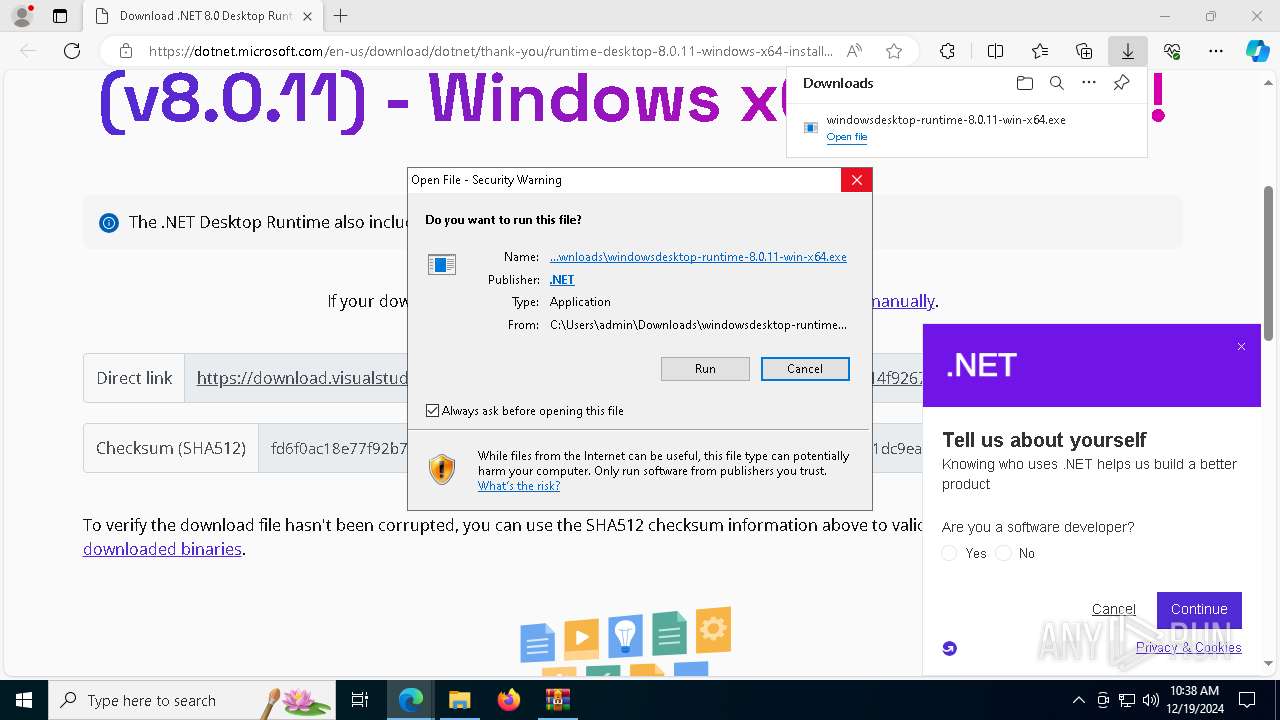The image size is (1280, 720).
Task: Open the tab actions menu icon
Action: click(x=60, y=16)
